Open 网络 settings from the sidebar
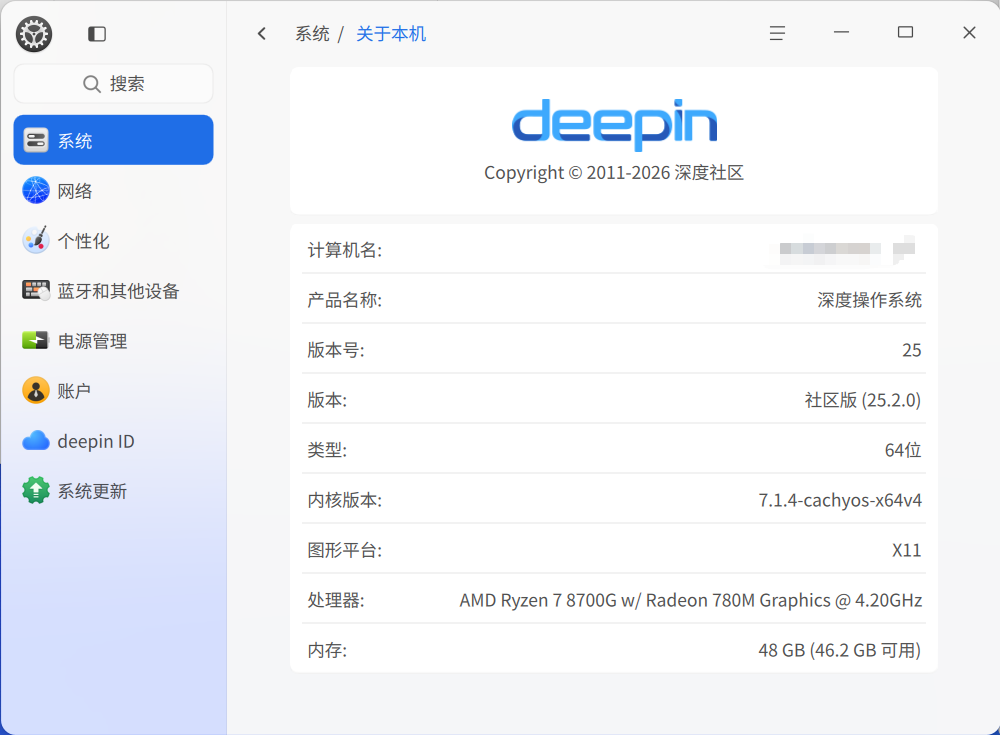 tap(114, 191)
